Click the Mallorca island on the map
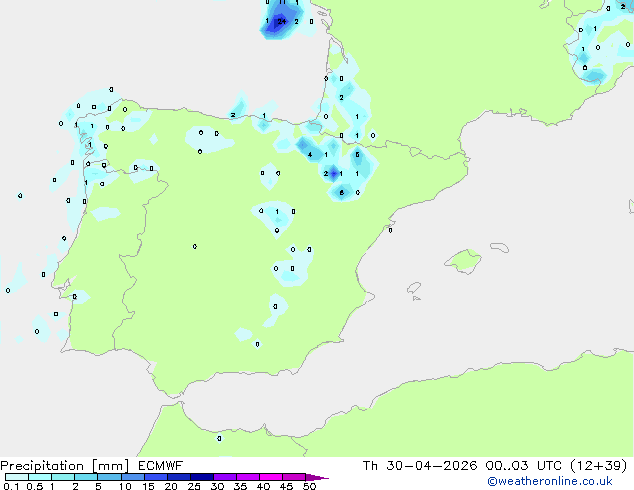634x490 pixels. [463, 261]
